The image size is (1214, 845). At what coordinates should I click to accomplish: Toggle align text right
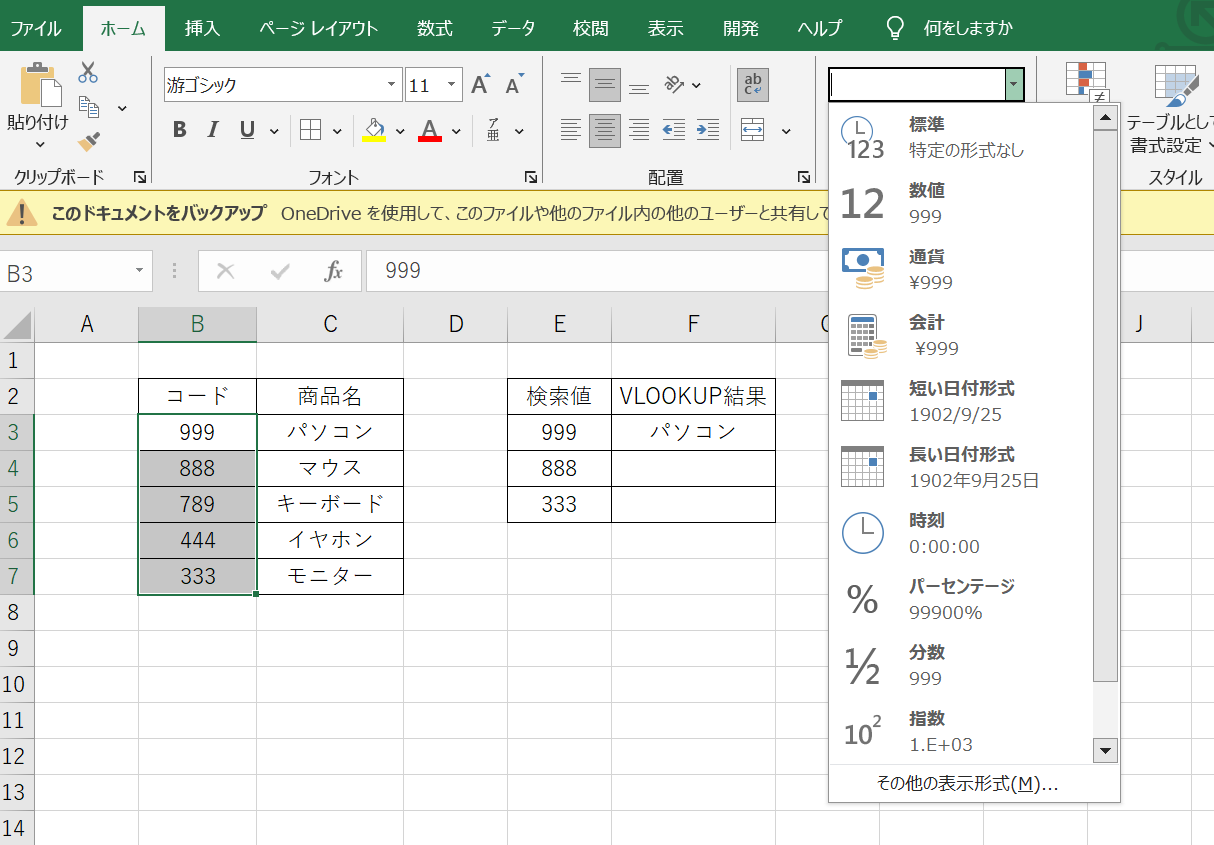coord(639,130)
